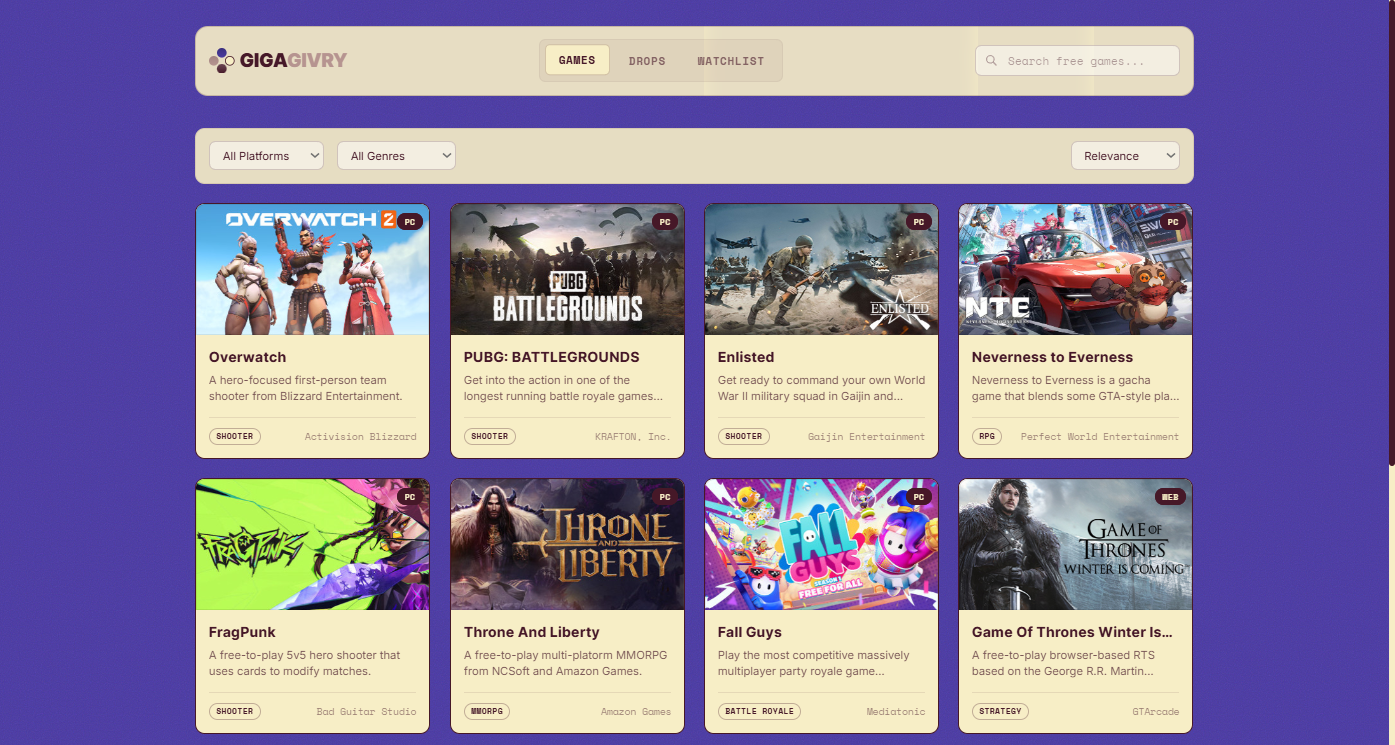Expand the All Platforms dropdown
The width and height of the screenshot is (1395, 745).
coord(266,156)
